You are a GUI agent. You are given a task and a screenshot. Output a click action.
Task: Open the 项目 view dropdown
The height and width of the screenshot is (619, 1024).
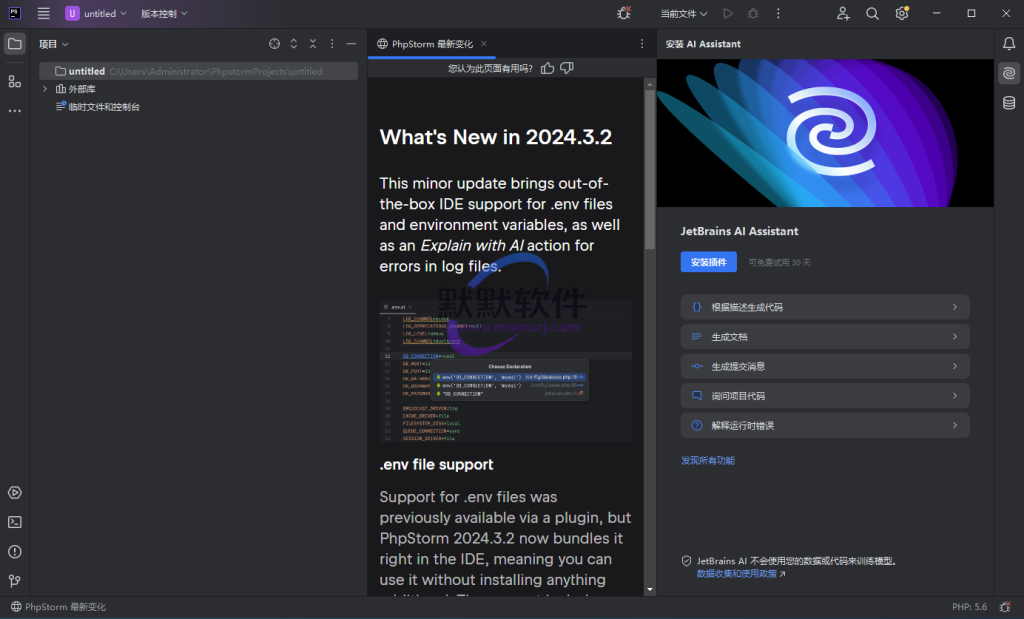click(54, 44)
